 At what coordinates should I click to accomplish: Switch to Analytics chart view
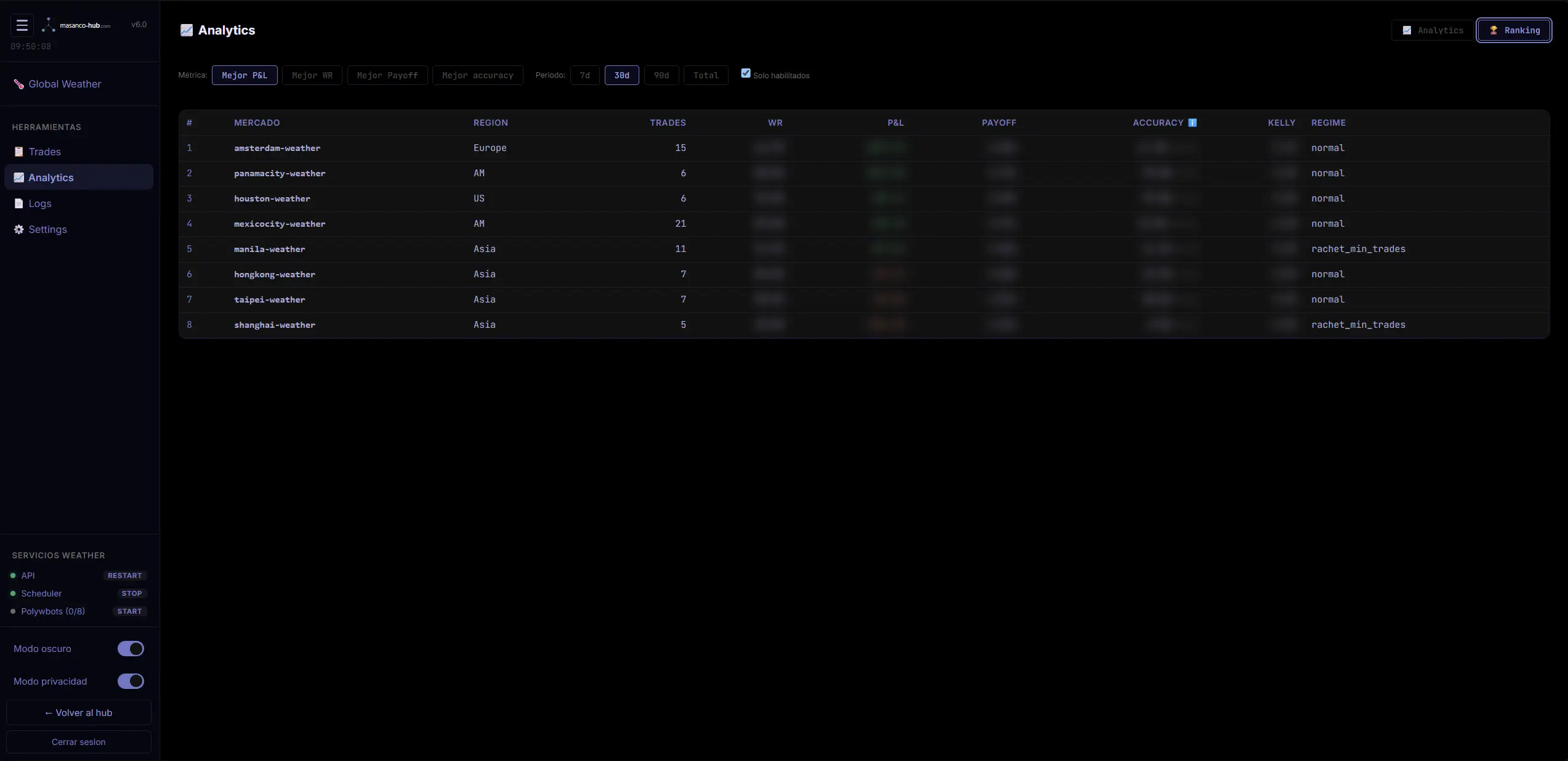coord(1432,30)
